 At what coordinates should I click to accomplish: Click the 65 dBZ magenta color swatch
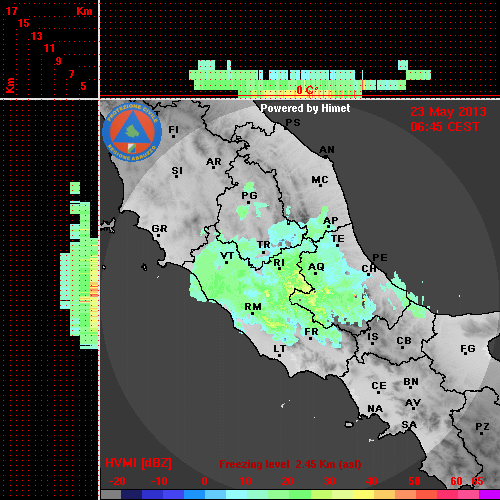click(489, 494)
